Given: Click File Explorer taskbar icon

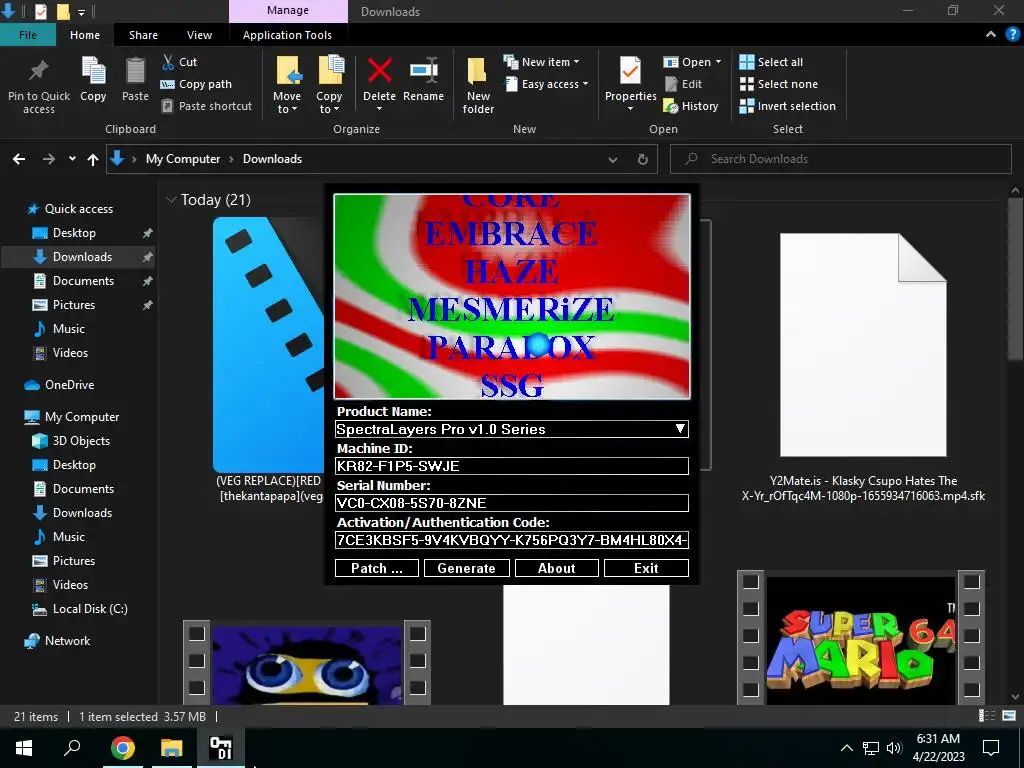Looking at the screenshot, I should (x=171, y=748).
